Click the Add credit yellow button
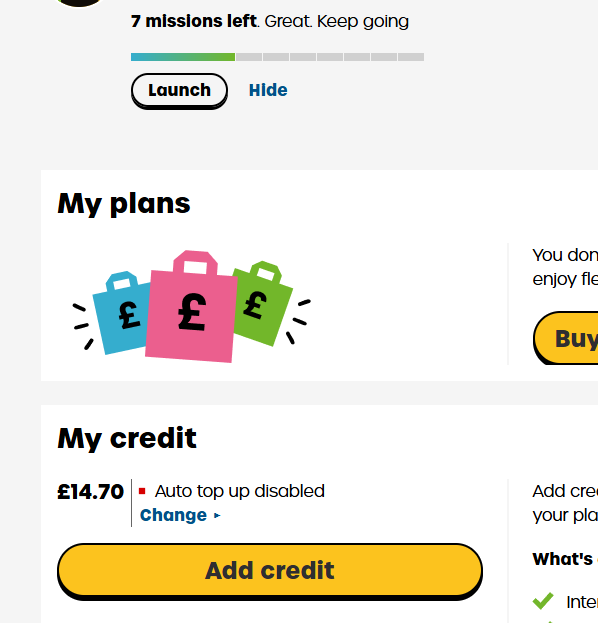598x623 pixels. pos(270,571)
